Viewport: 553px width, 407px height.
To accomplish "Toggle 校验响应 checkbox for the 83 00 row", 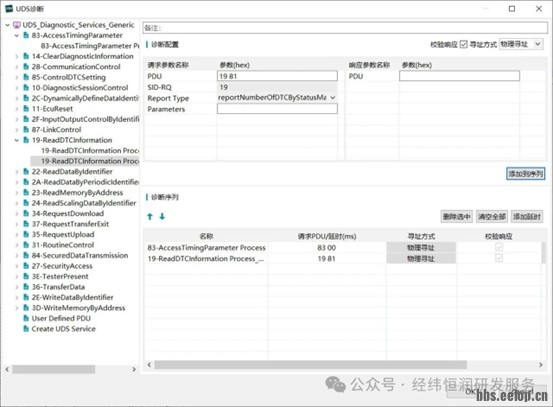I will [x=499, y=247].
